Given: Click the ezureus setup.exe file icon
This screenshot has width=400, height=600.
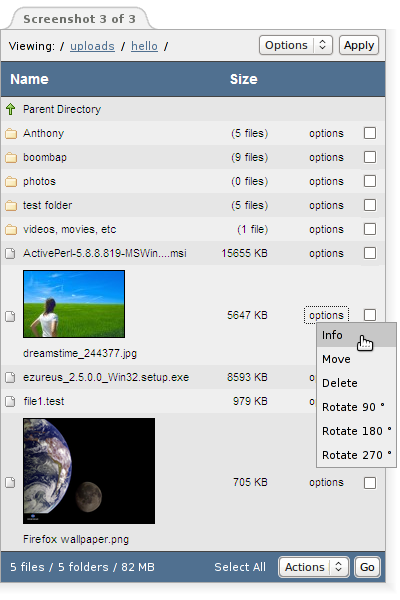Looking at the screenshot, I should tap(10, 378).
